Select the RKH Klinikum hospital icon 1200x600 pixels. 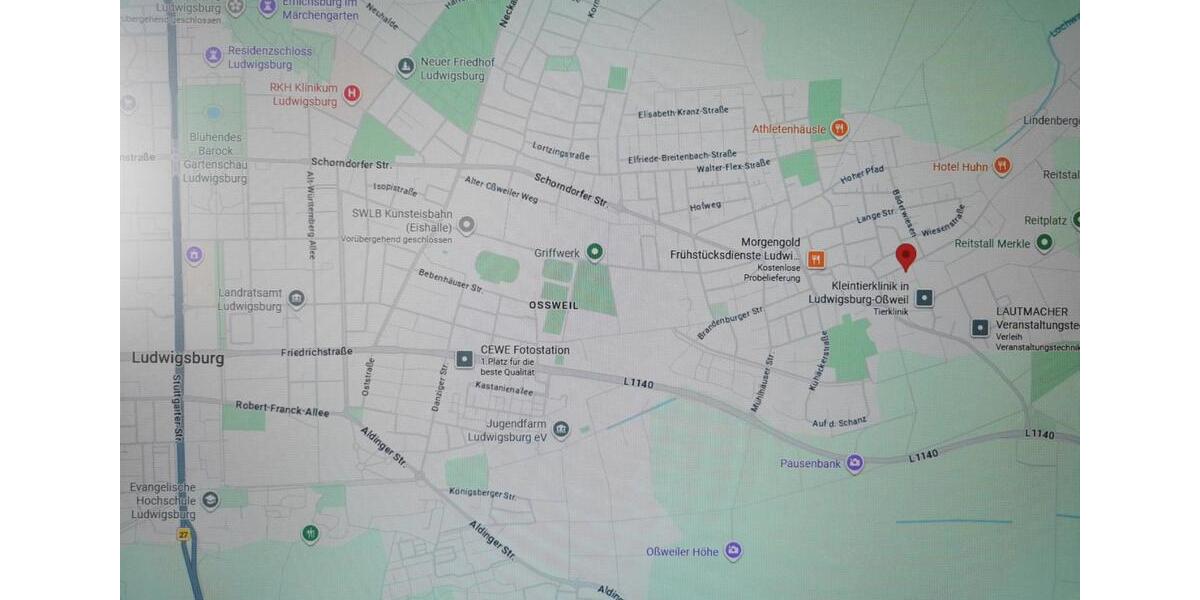point(351,94)
